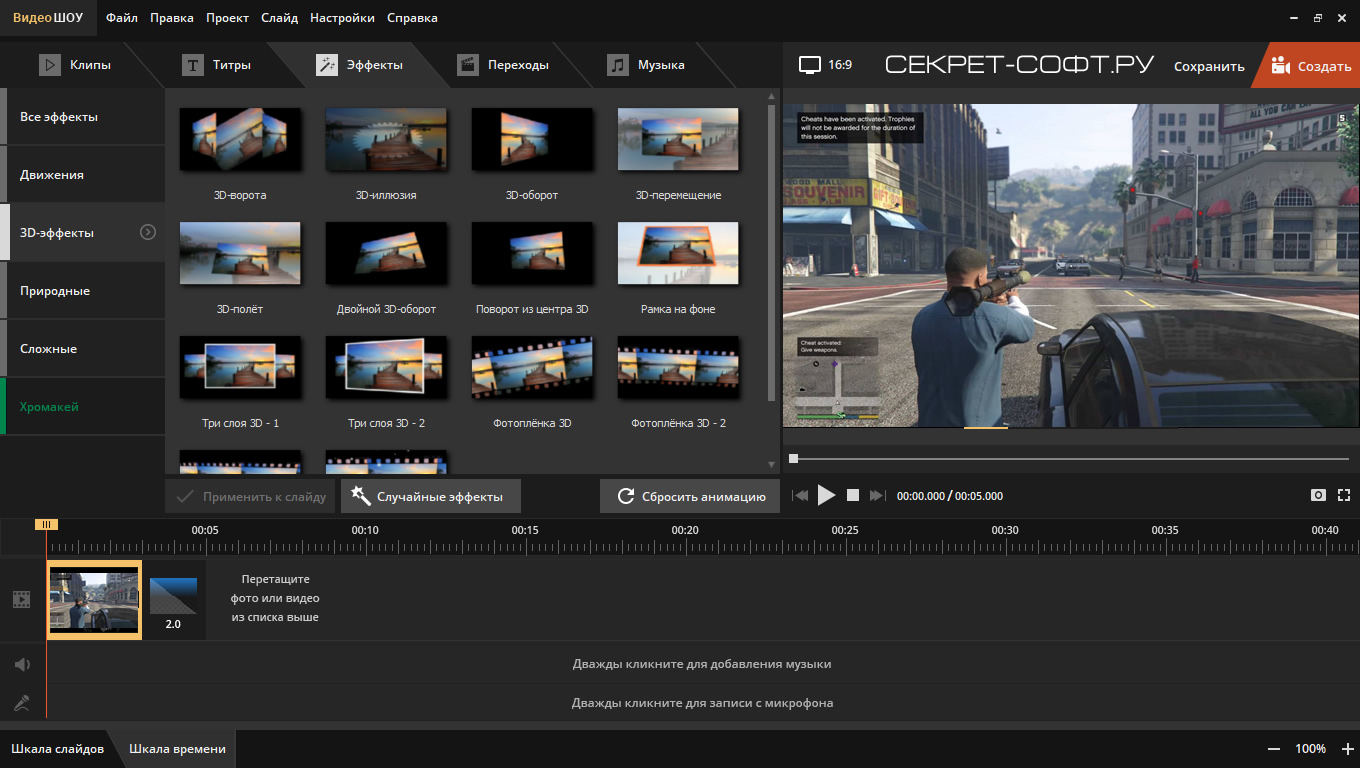Choose the 3D-ворота effect thumbnail
Image resolution: width=1360 pixels, height=768 pixels.
[240, 140]
